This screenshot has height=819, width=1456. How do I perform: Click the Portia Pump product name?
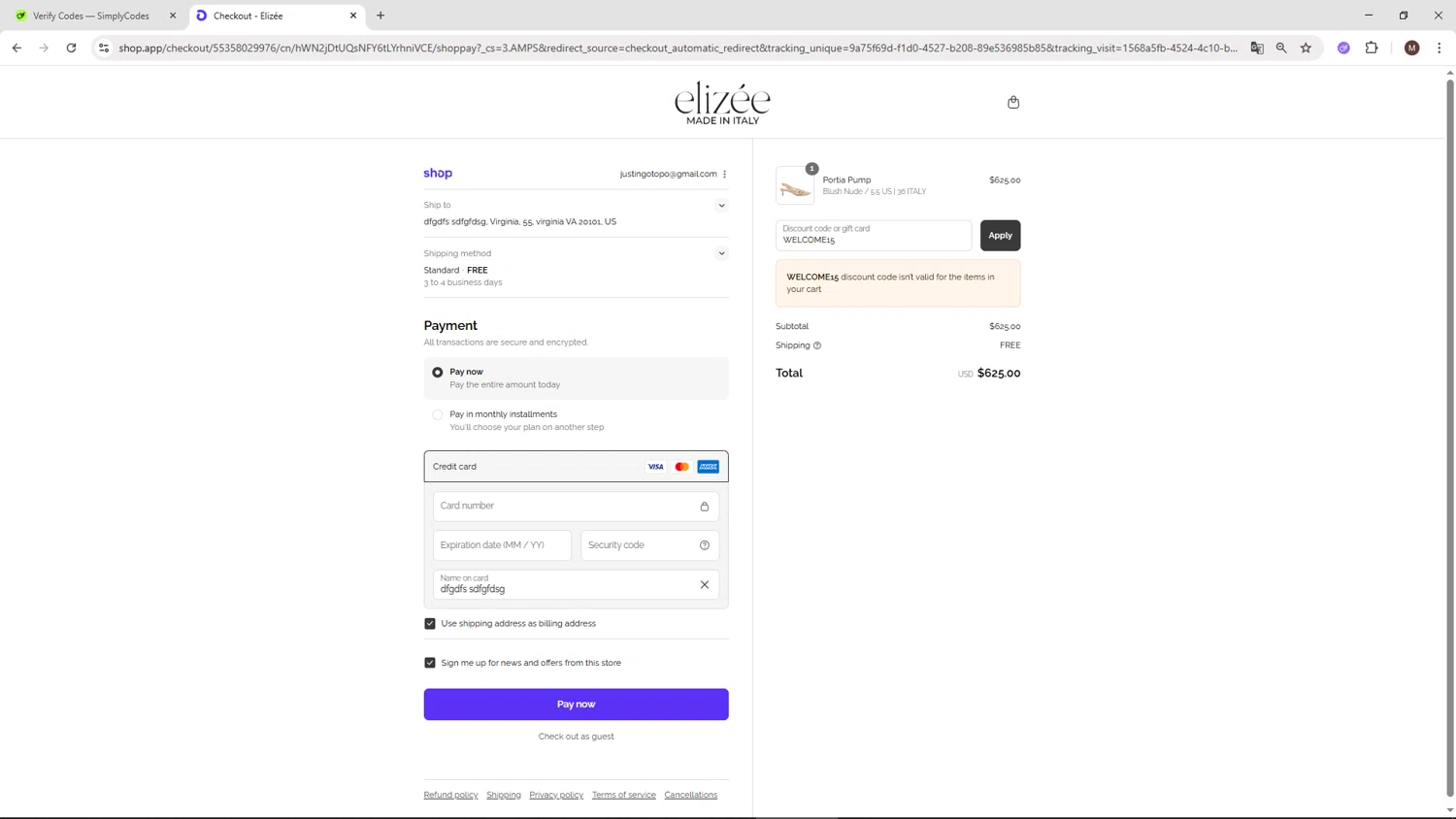click(x=846, y=180)
